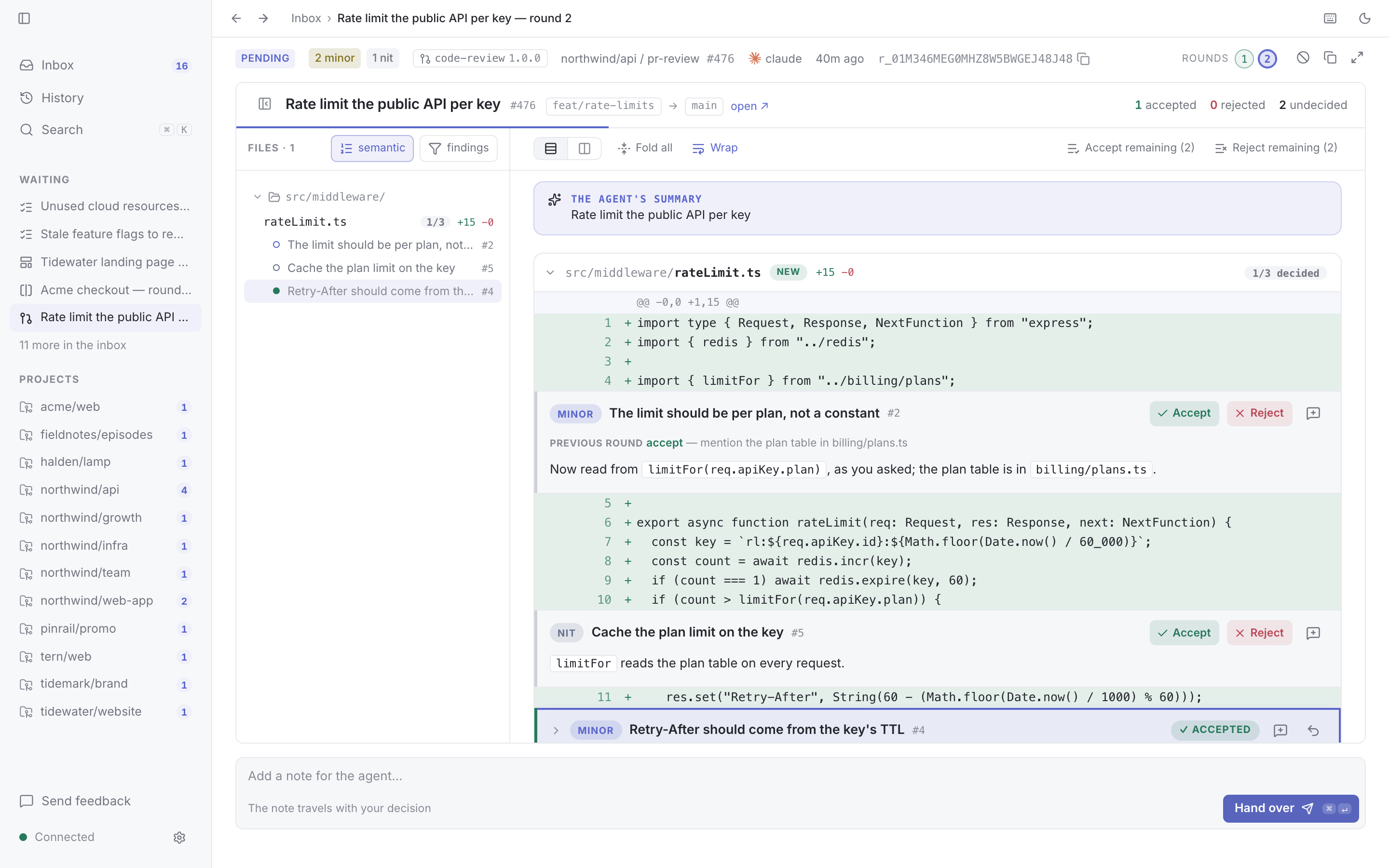Open Inbox in sidebar
This screenshot has height=868, width=1389.
tap(106, 66)
